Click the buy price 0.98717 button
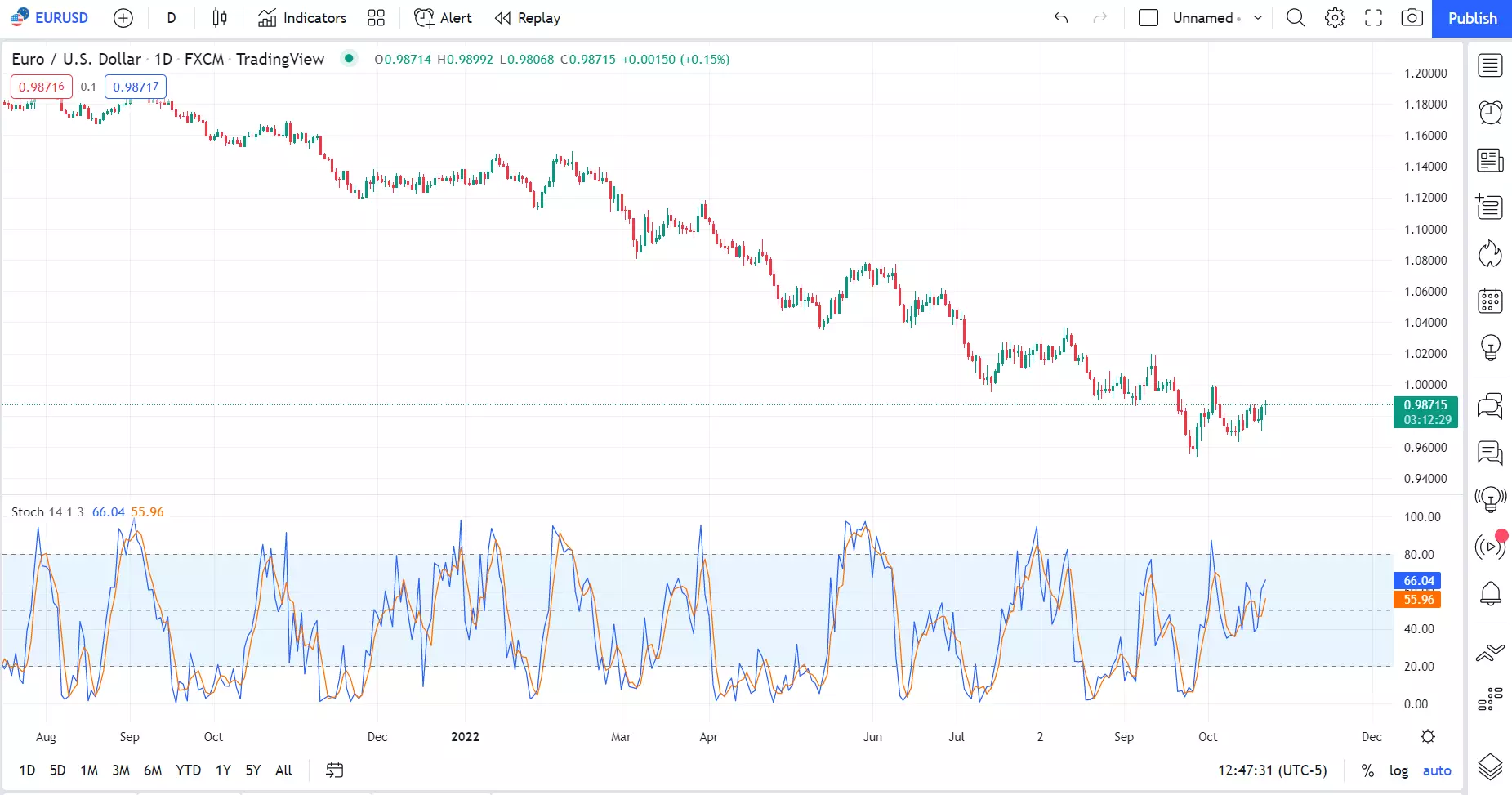The height and width of the screenshot is (795, 1512). pyautogui.click(x=136, y=87)
